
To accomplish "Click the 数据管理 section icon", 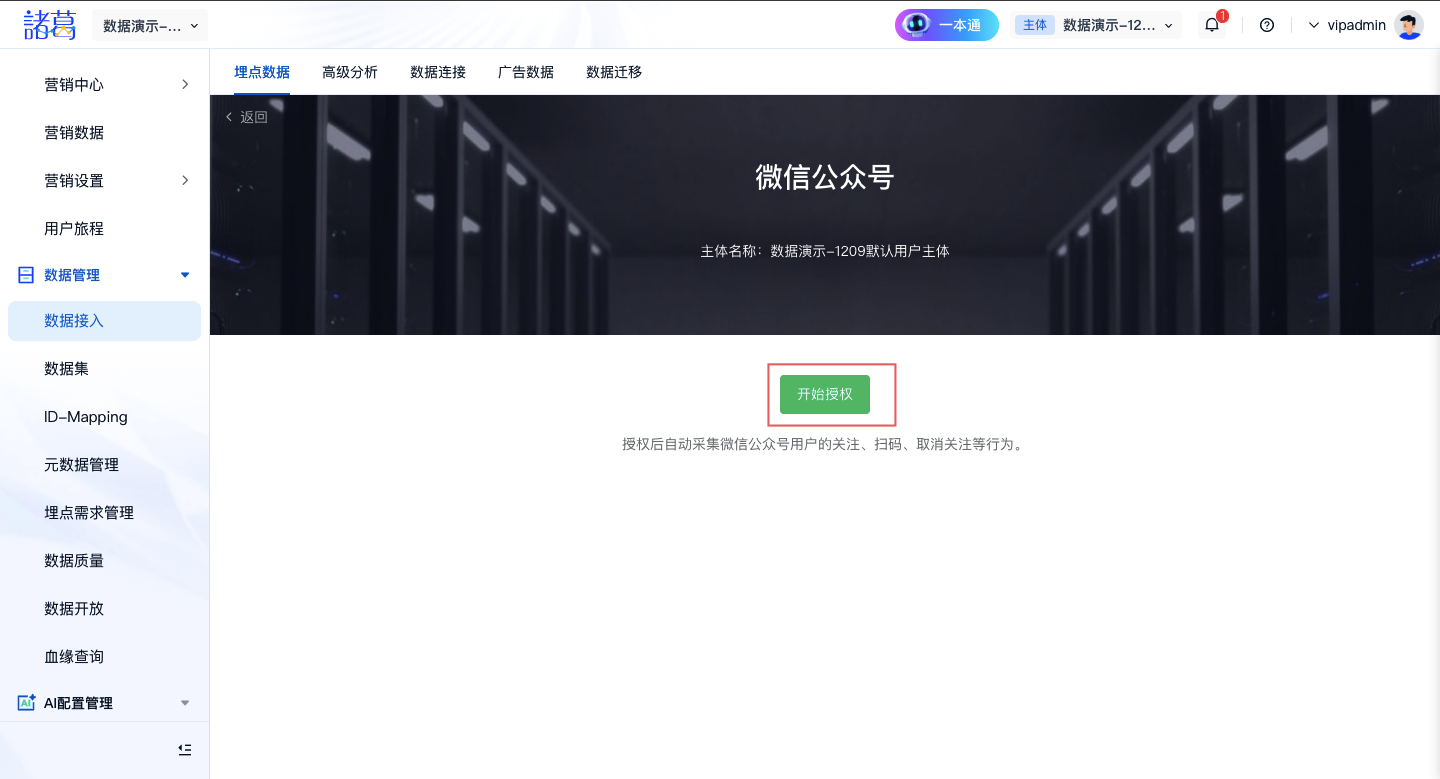I will (x=26, y=275).
